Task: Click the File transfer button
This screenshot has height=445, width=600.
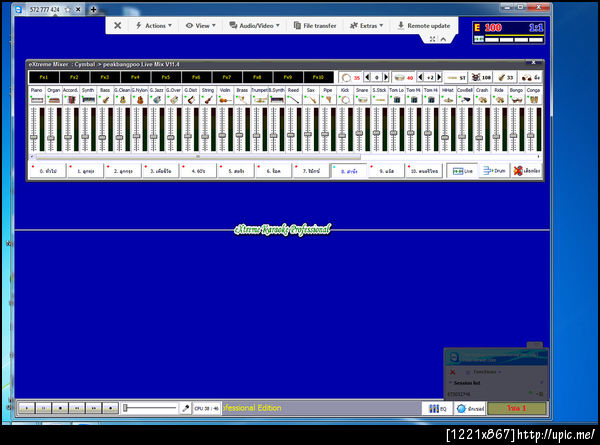Action: coord(315,26)
